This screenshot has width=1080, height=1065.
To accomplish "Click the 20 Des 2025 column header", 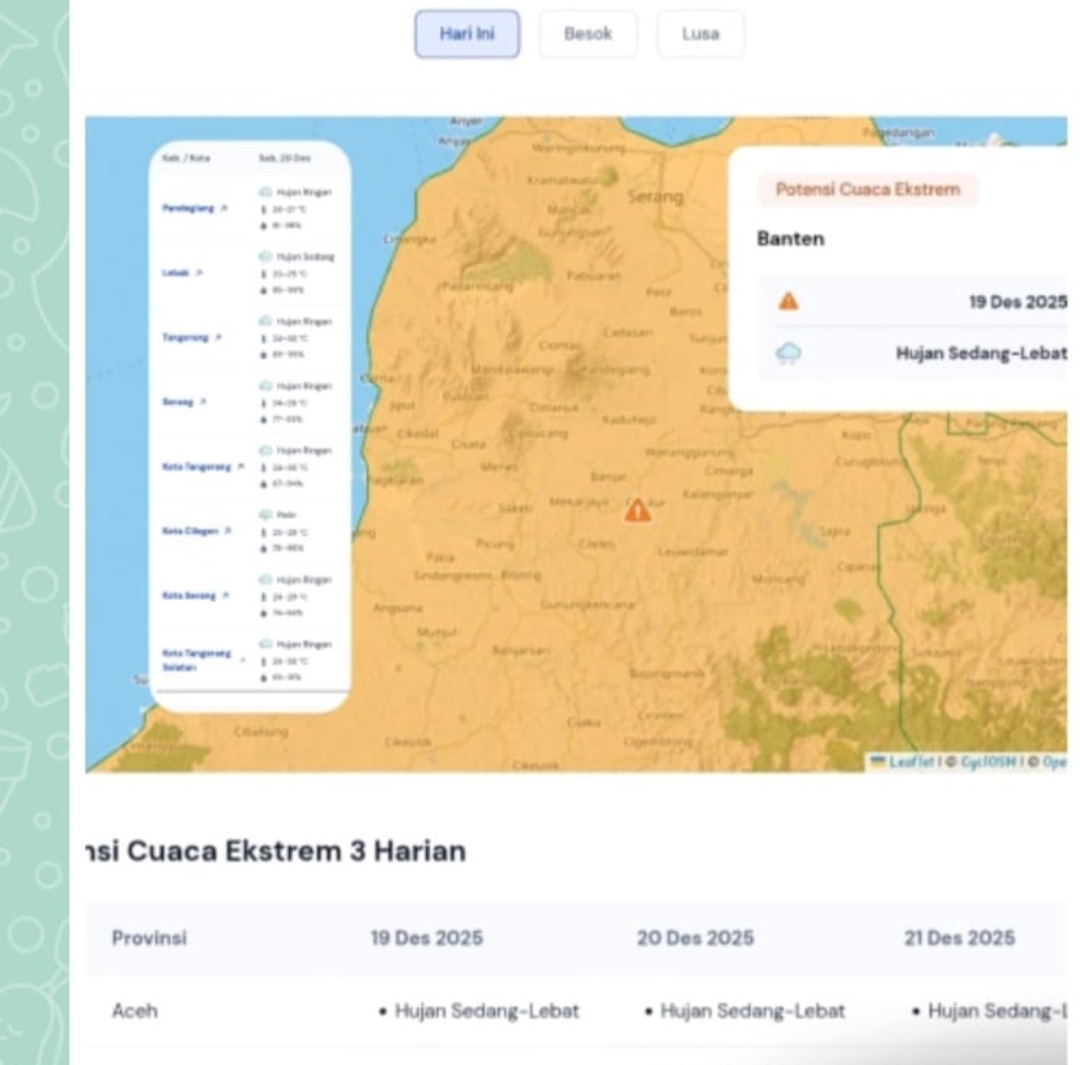I will coord(695,938).
